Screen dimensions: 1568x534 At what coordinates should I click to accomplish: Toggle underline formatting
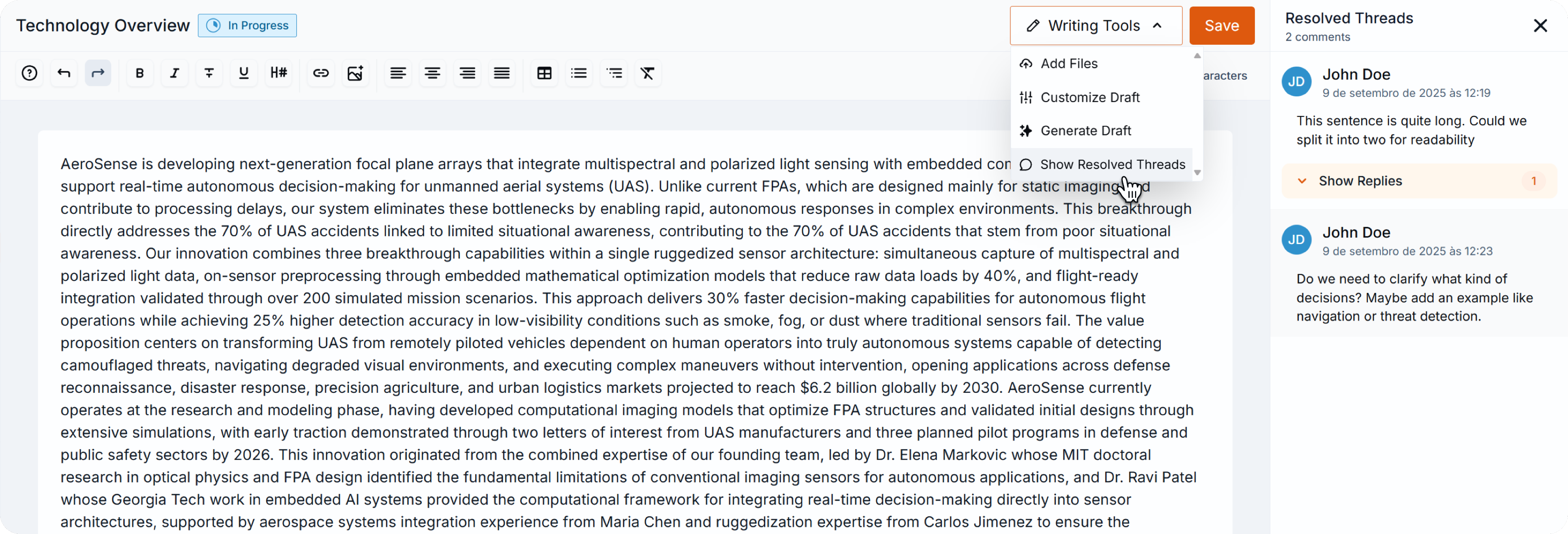click(x=243, y=73)
